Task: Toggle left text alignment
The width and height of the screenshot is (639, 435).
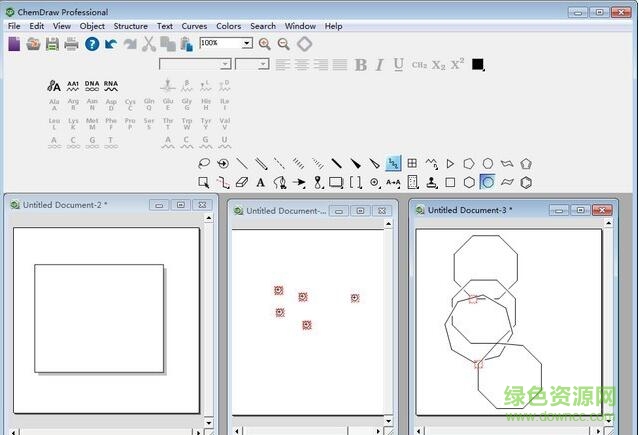Action: click(283, 64)
